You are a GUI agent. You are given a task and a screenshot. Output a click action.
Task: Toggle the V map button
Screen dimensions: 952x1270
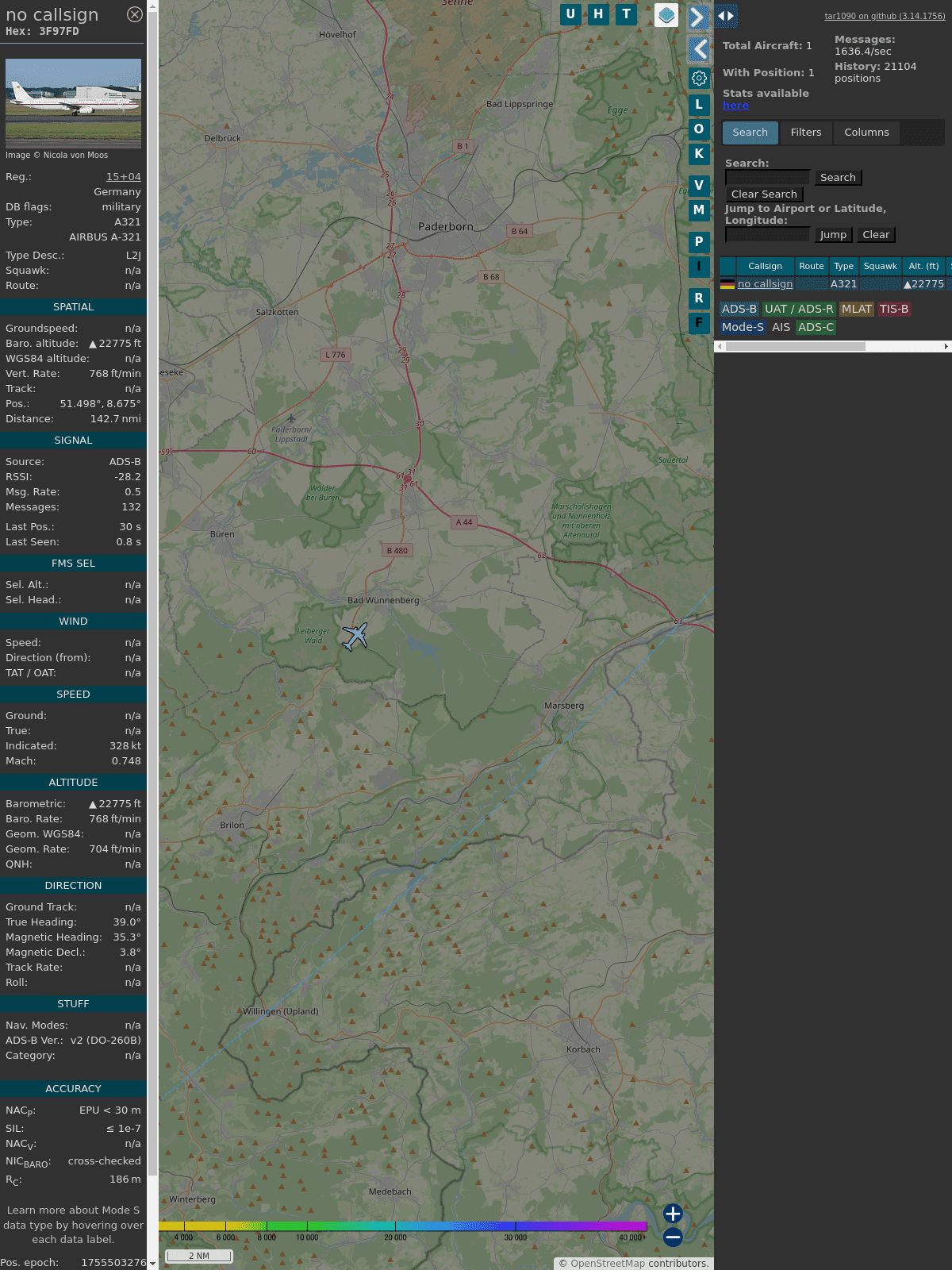(699, 186)
